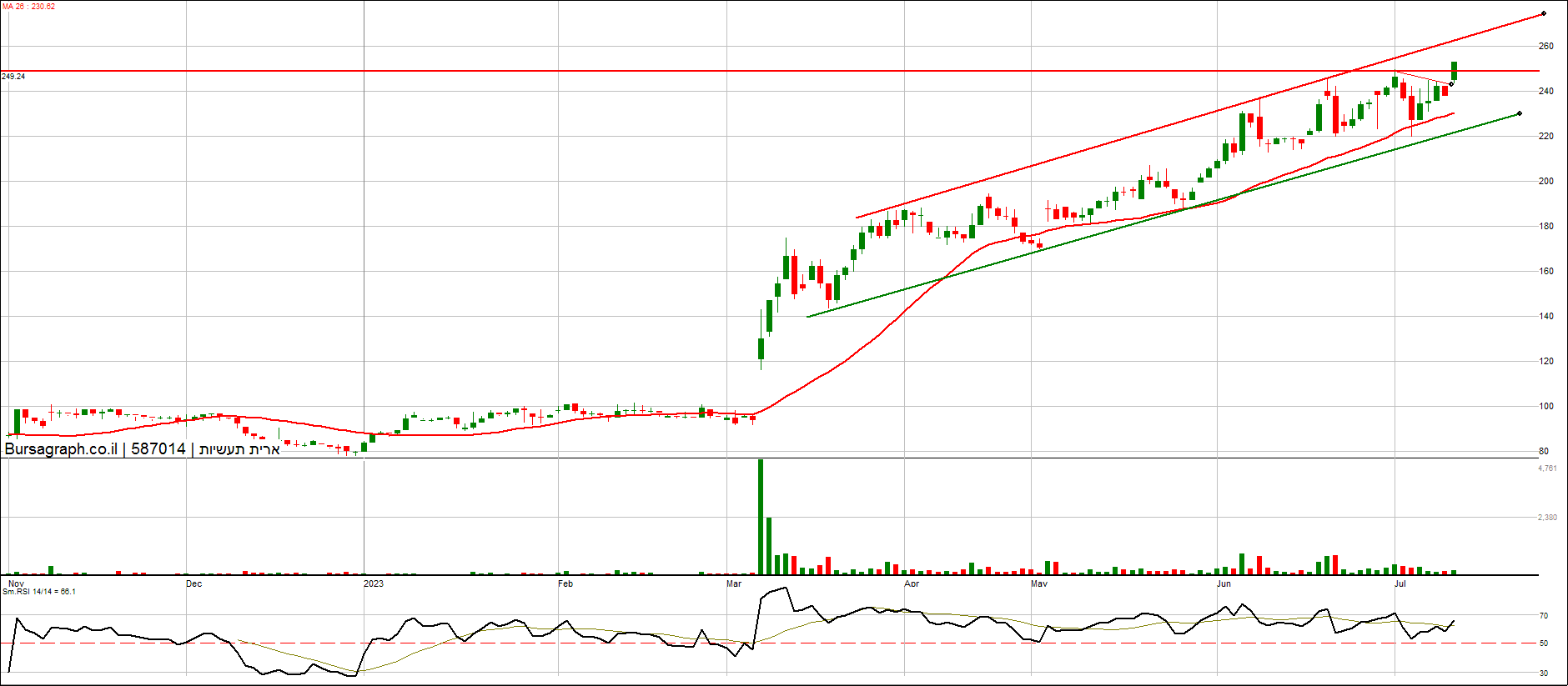Screen dimensions: 1568x686
Task: Click the 587014 security number text
Action: (158, 449)
